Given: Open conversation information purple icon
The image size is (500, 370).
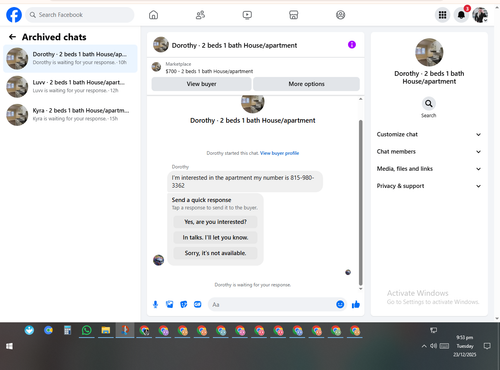Looking at the screenshot, I should coord(352,45).
